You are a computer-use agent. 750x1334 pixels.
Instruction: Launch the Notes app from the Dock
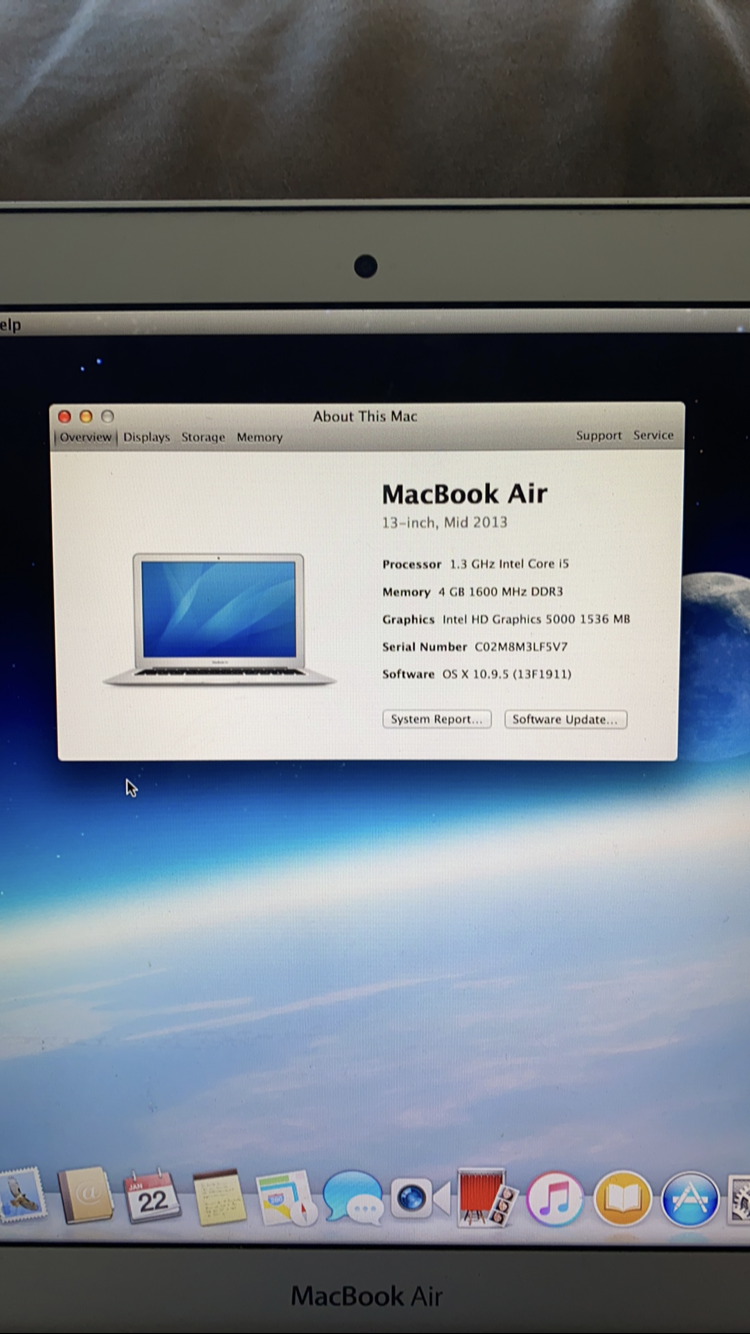pos(219,1197)
